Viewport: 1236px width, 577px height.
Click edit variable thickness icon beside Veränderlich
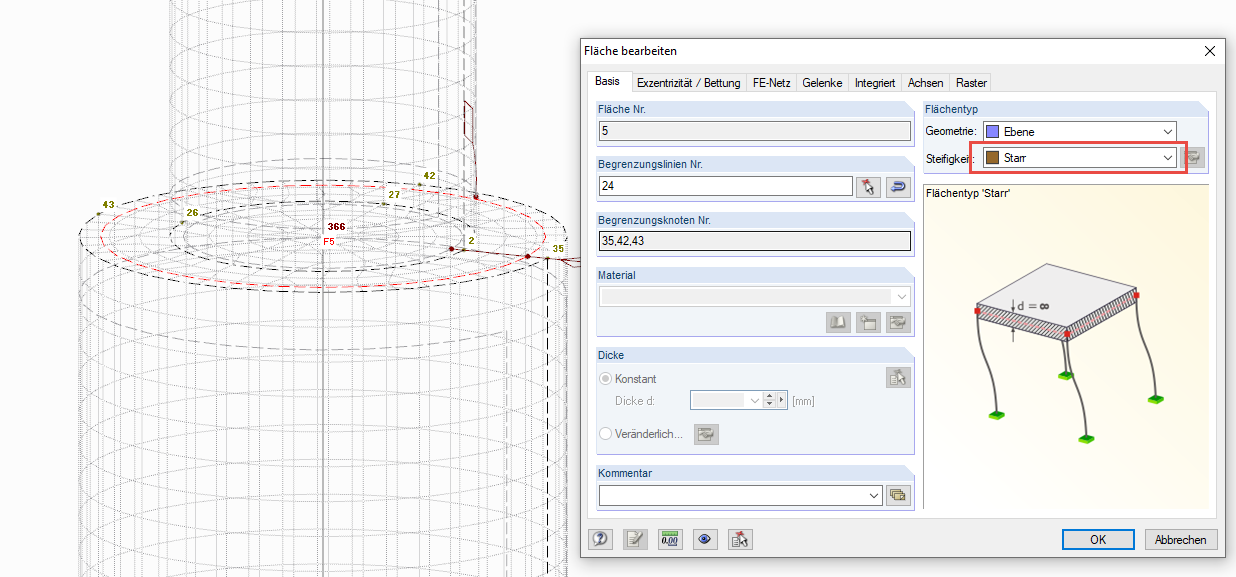pyautogui.click(x=707, y=433)
